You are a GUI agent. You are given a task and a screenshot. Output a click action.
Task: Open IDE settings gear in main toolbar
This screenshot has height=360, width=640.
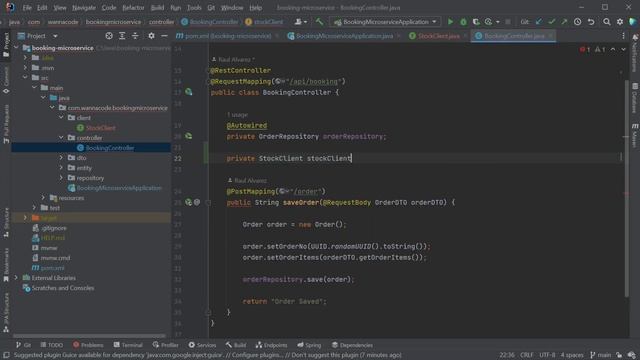coord(620,22)
